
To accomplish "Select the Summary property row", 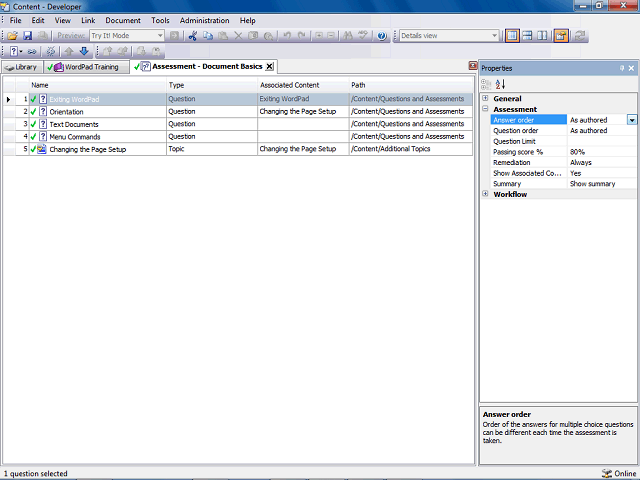I will [x=564, y=184].
